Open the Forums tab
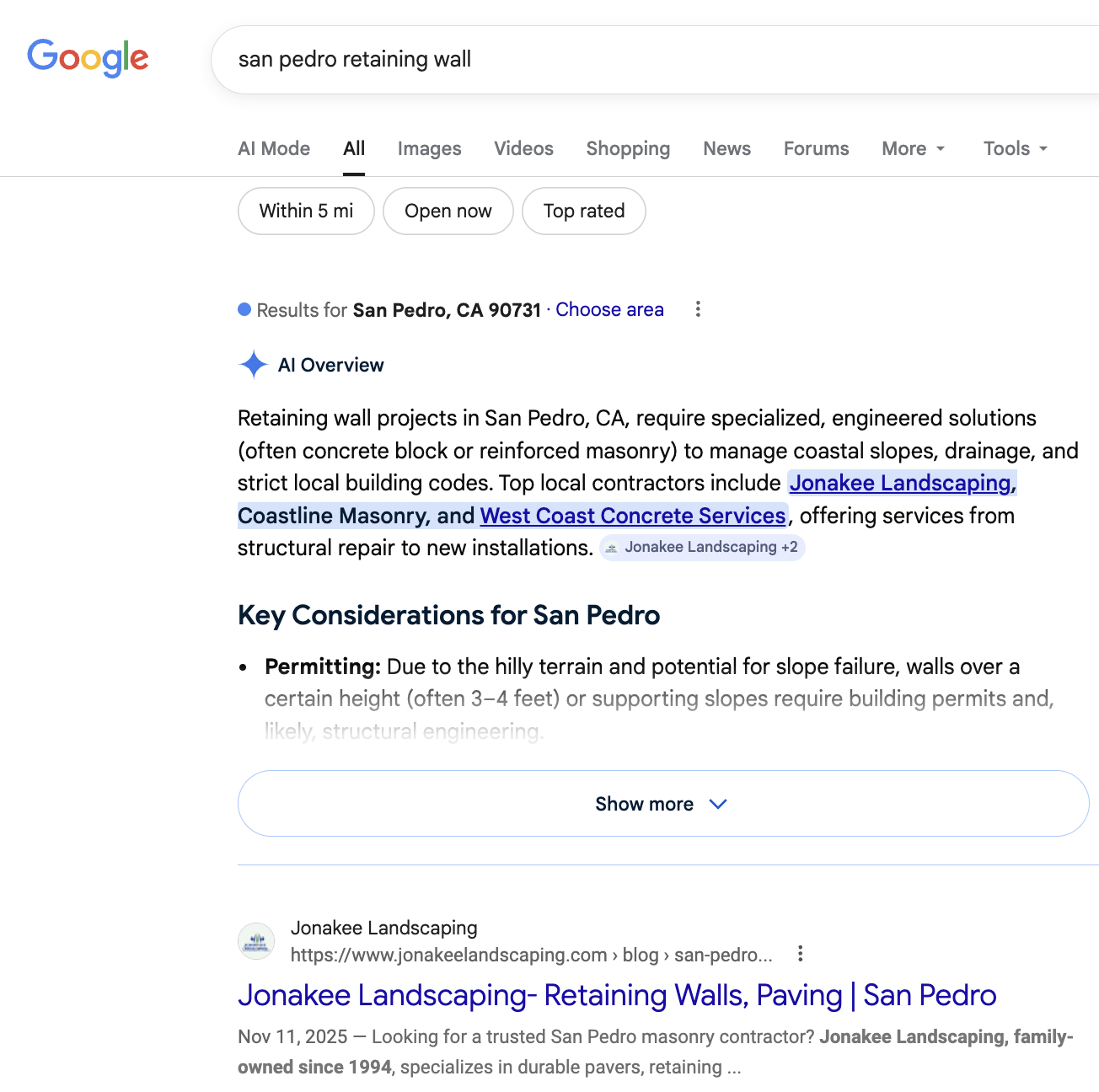Image resolution: width=1099 pixels, height=1092 pixels. 816,148
